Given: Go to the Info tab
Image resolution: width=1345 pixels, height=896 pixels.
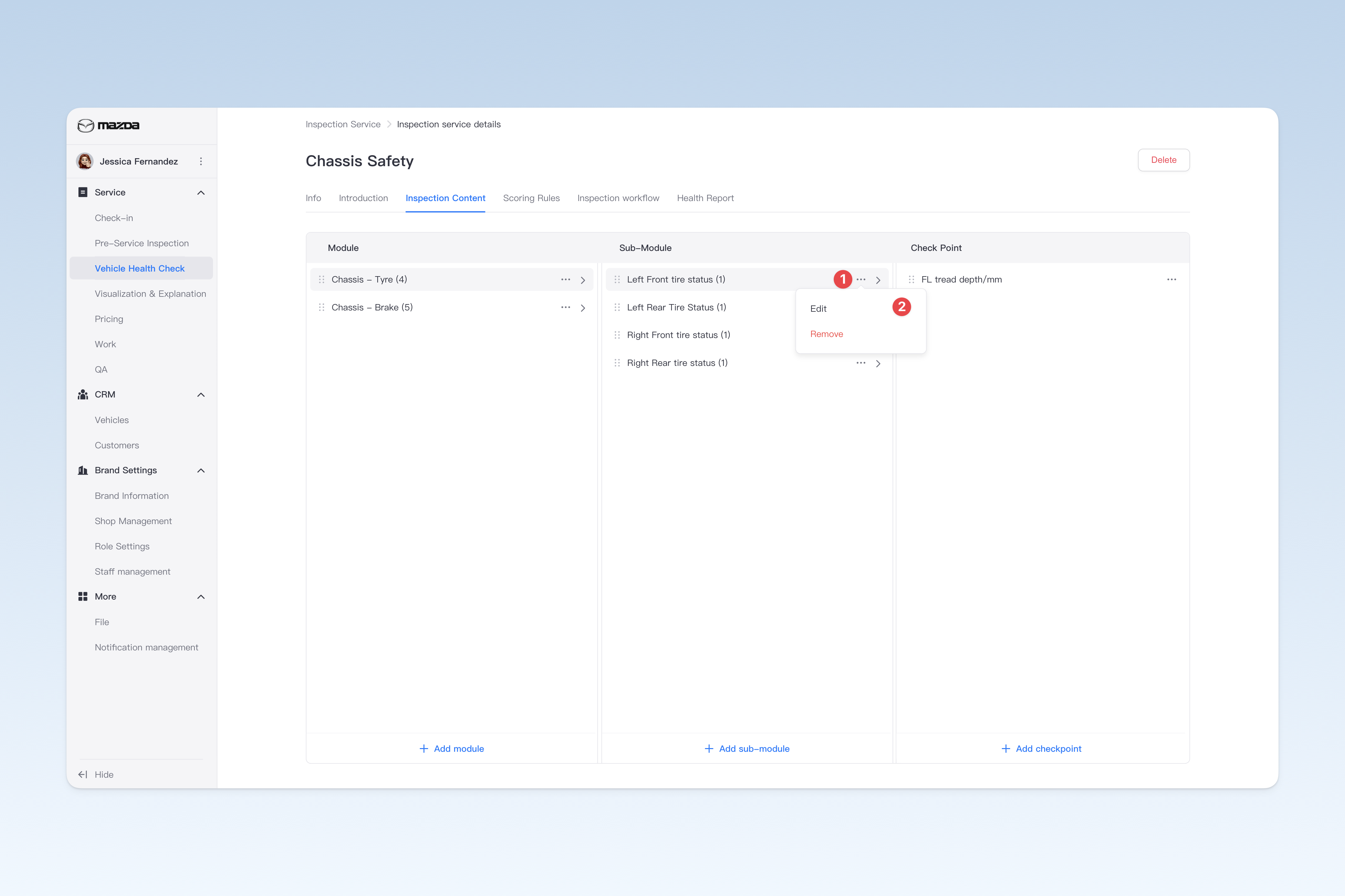Looking at the screenshot, I should pyautogui.click(x=313, y=198).
